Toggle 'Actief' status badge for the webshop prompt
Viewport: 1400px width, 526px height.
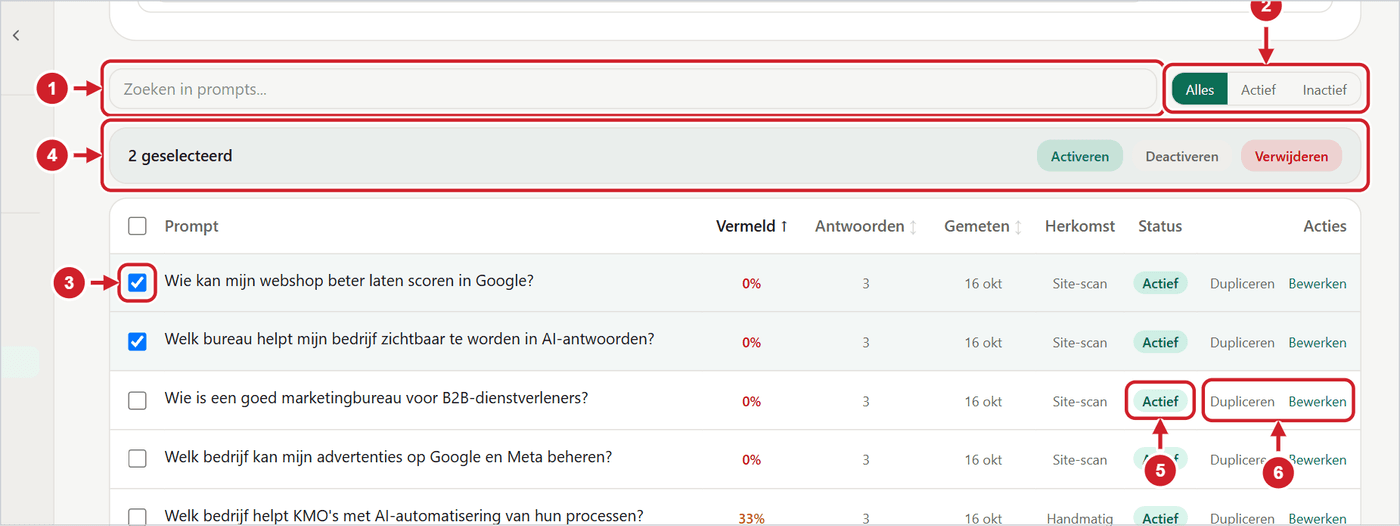pyautogui.click(x=1160, y=283)
